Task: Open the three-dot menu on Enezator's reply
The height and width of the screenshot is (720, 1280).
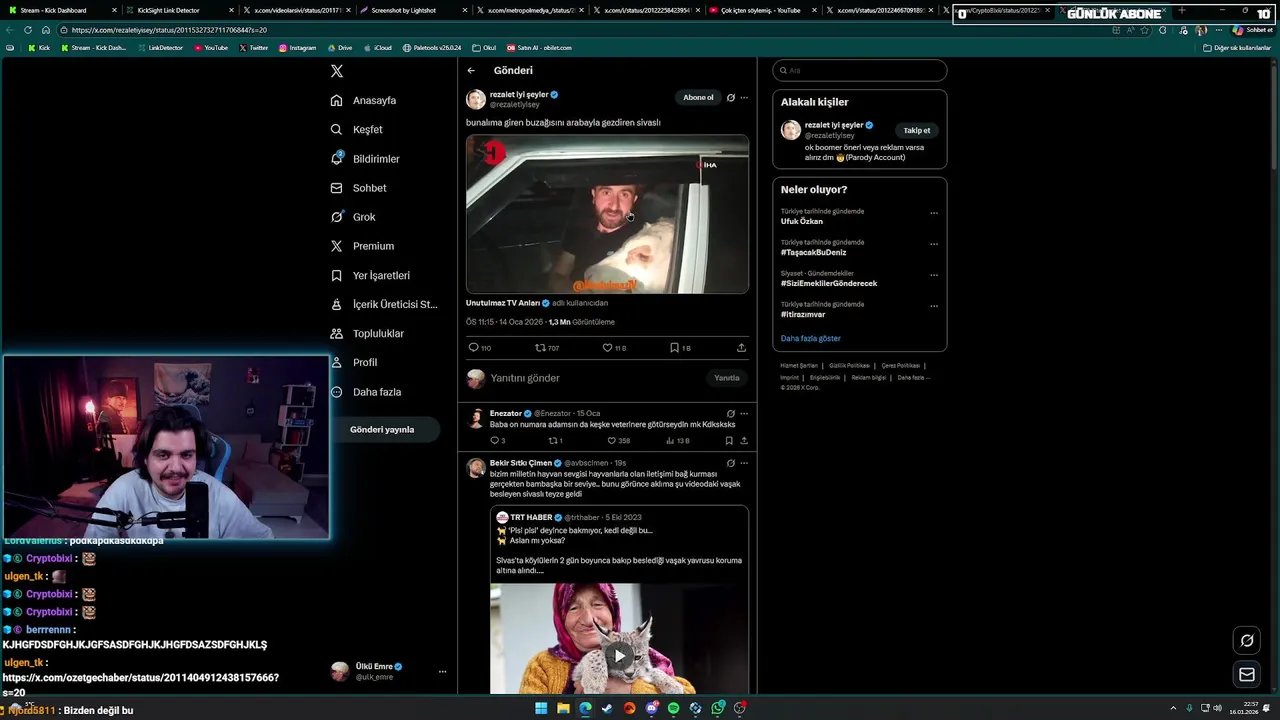Action: point(744,413)
